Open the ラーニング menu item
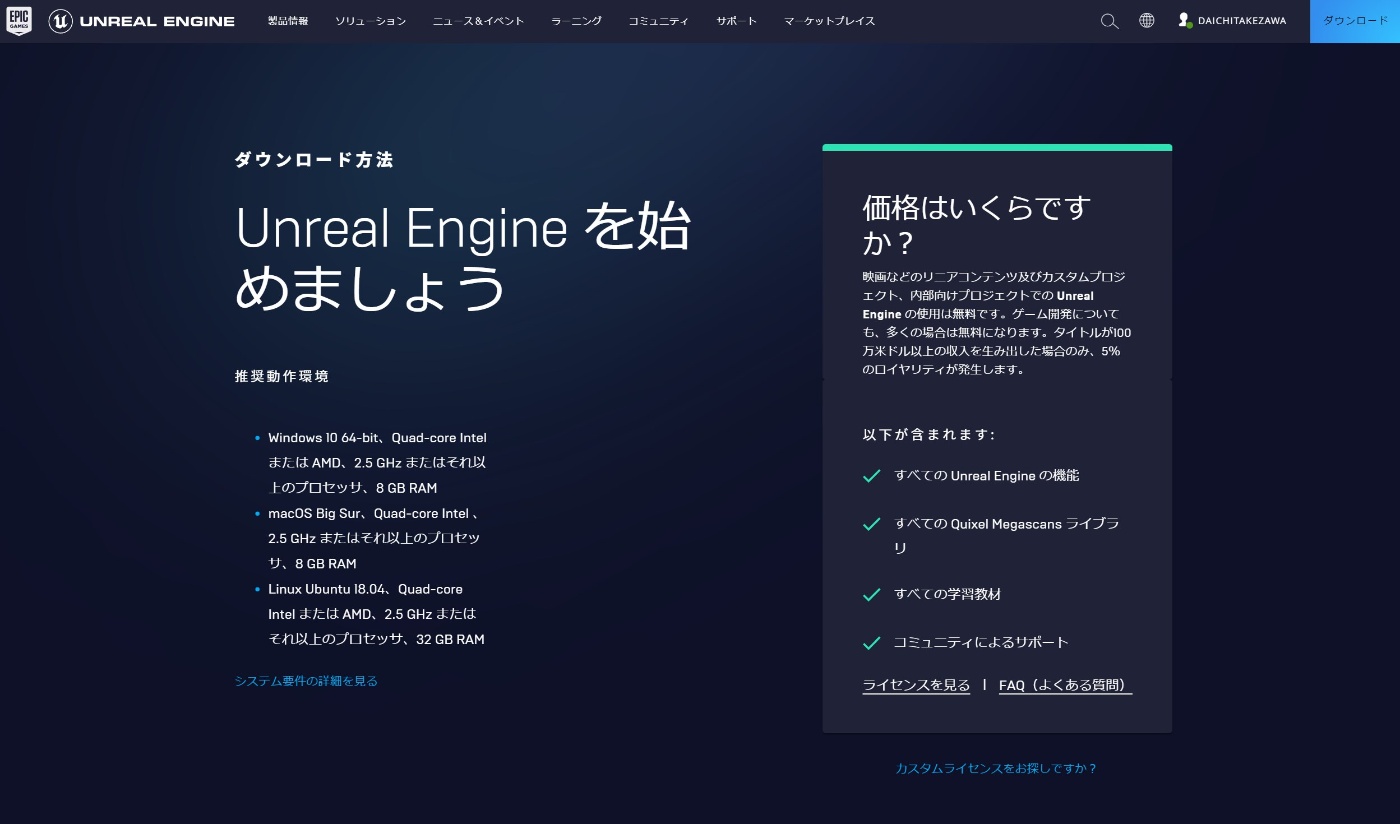This screenshot has width=1400, height=824. (x=576, y=20)
